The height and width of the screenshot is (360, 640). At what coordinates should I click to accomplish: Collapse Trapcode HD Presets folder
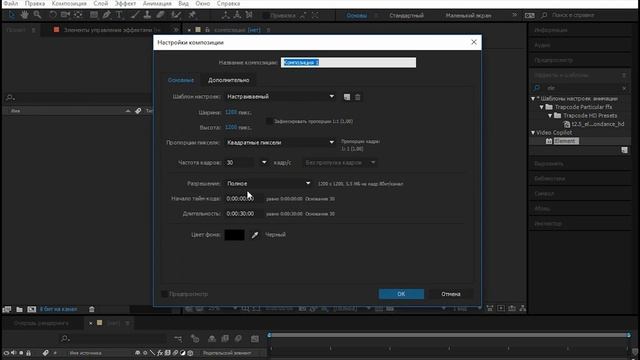tap(550, 116)
